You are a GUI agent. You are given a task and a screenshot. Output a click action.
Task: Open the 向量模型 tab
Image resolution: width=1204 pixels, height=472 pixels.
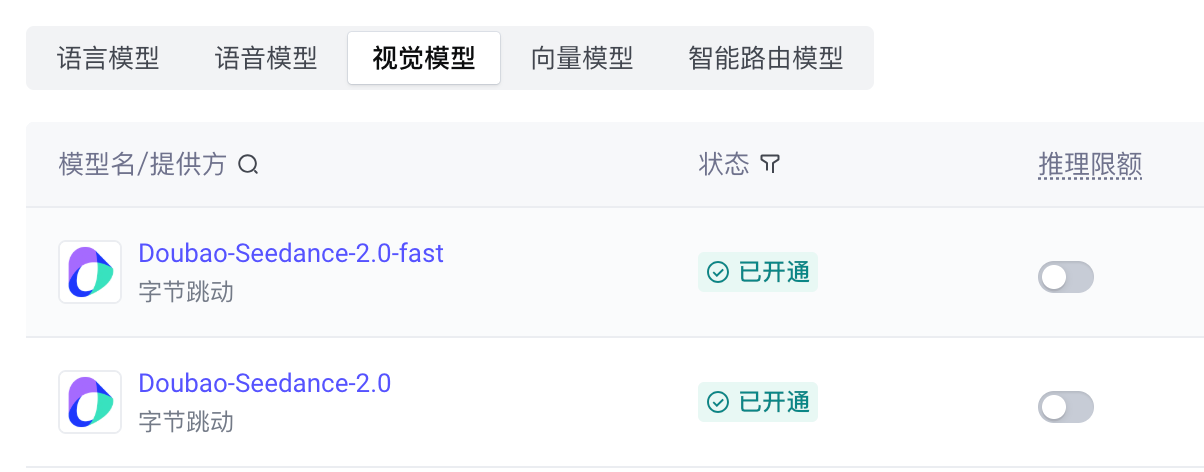[x=582, y=58]
